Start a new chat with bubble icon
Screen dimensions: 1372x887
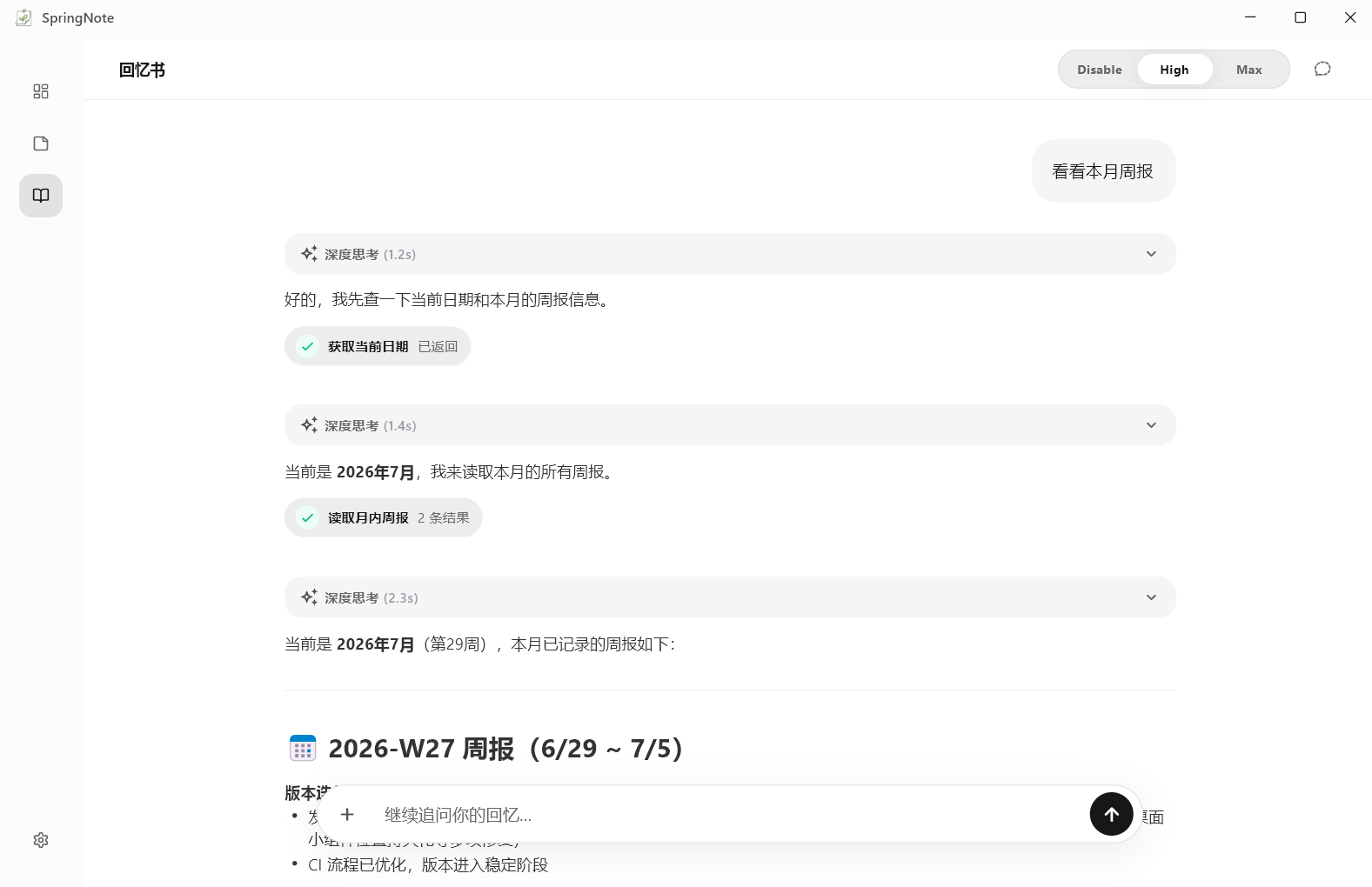coord(1322,70)
